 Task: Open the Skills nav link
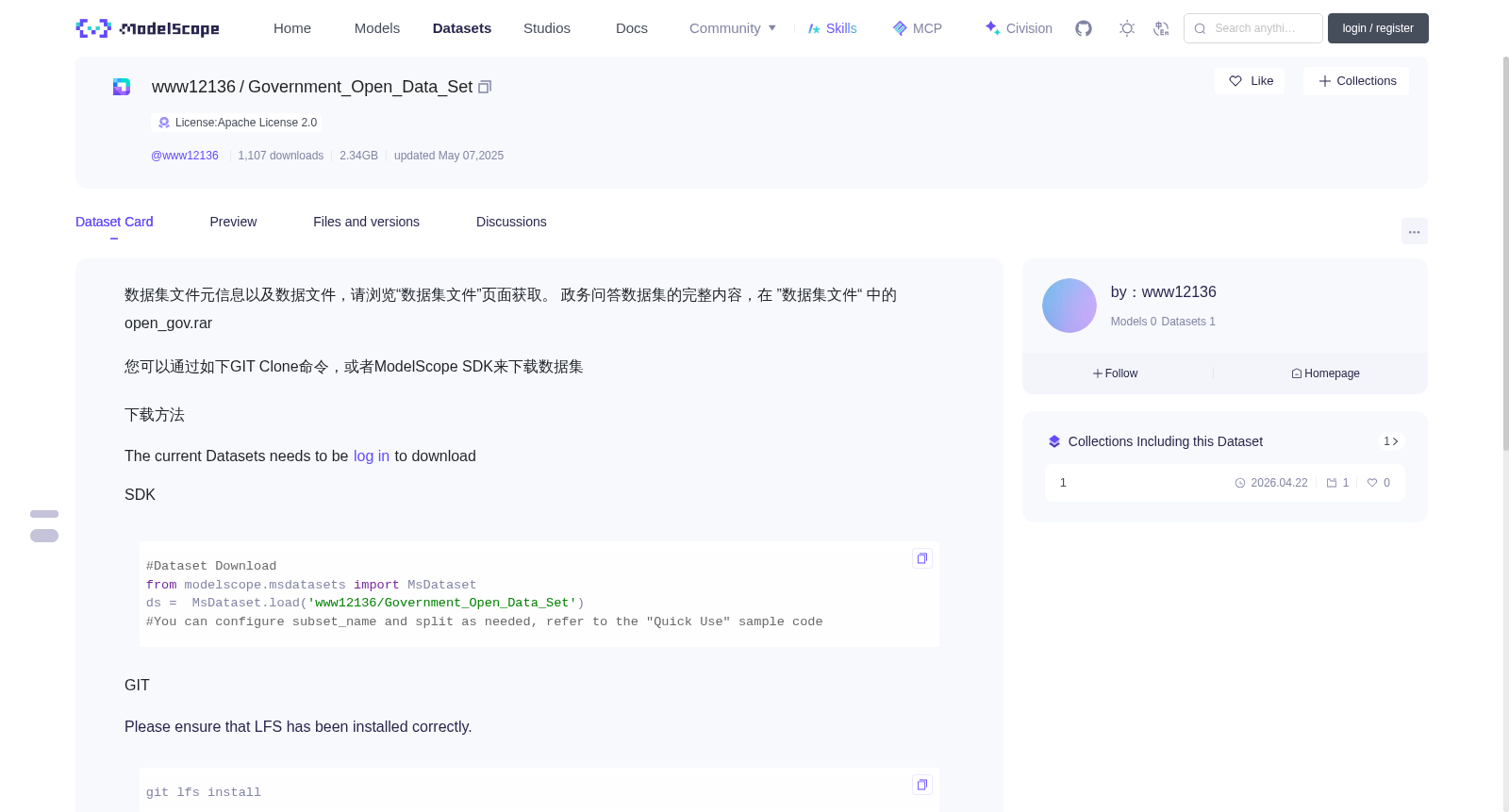832,28
